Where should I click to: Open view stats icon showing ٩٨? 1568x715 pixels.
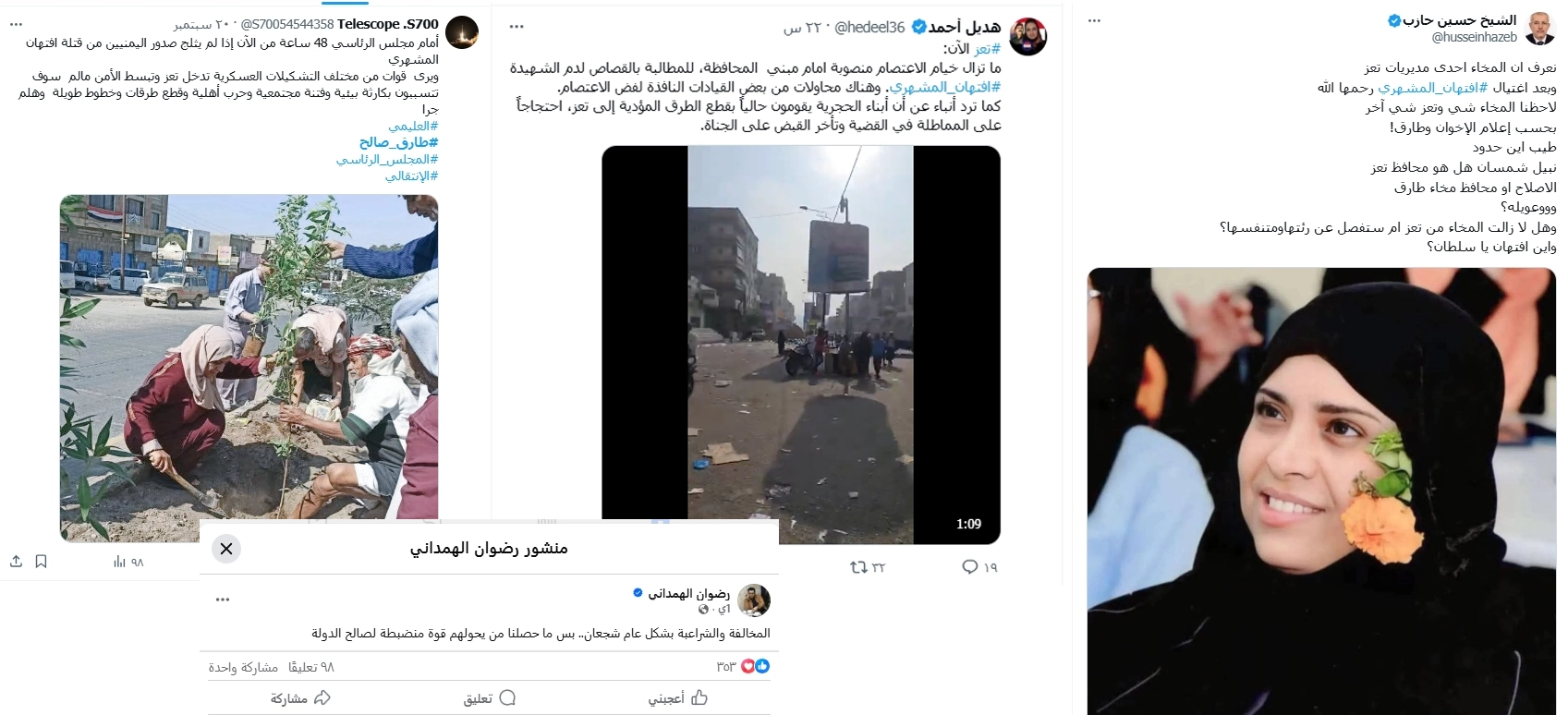tap(119, 562)
